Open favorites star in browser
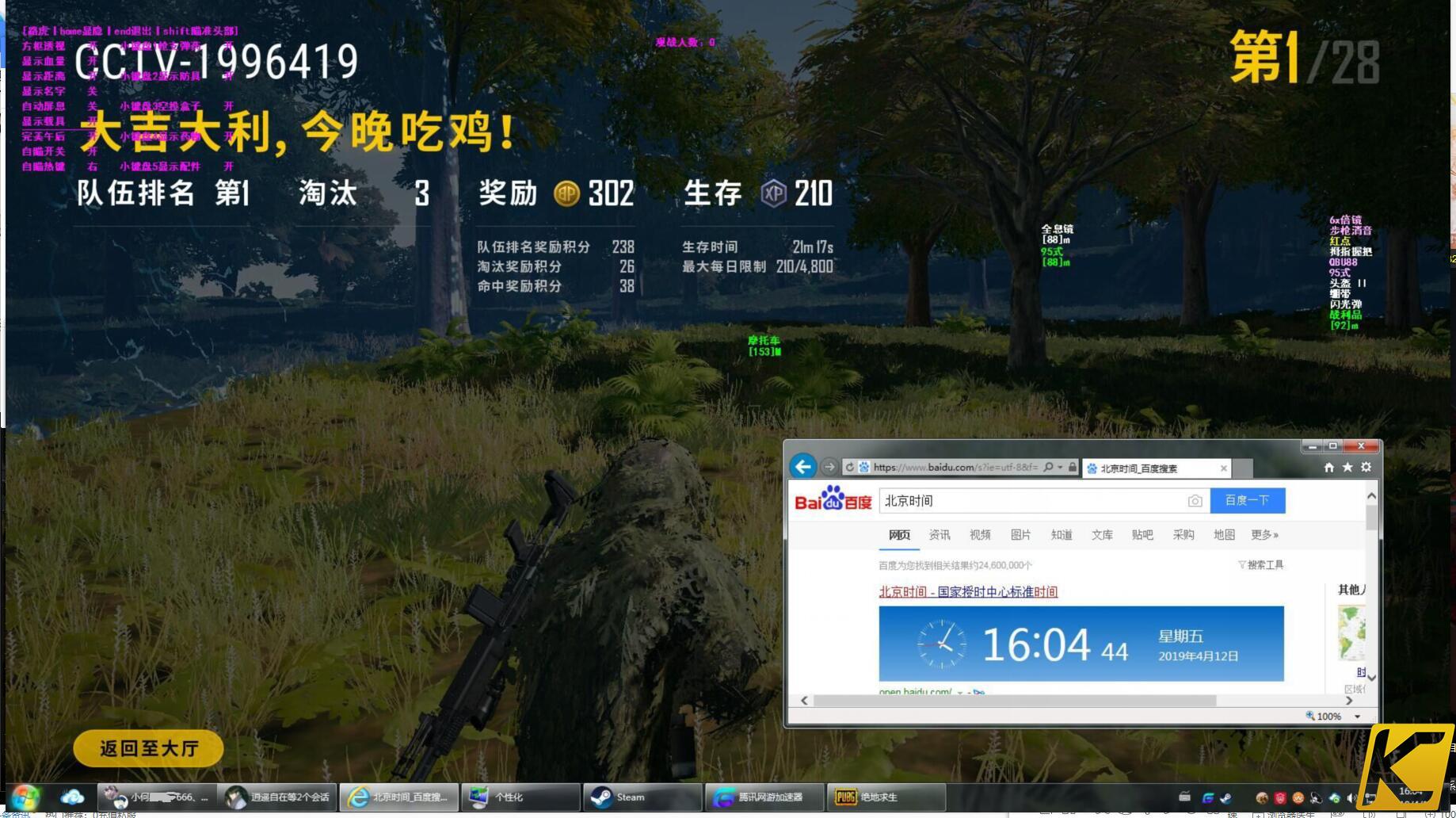 1347,468
